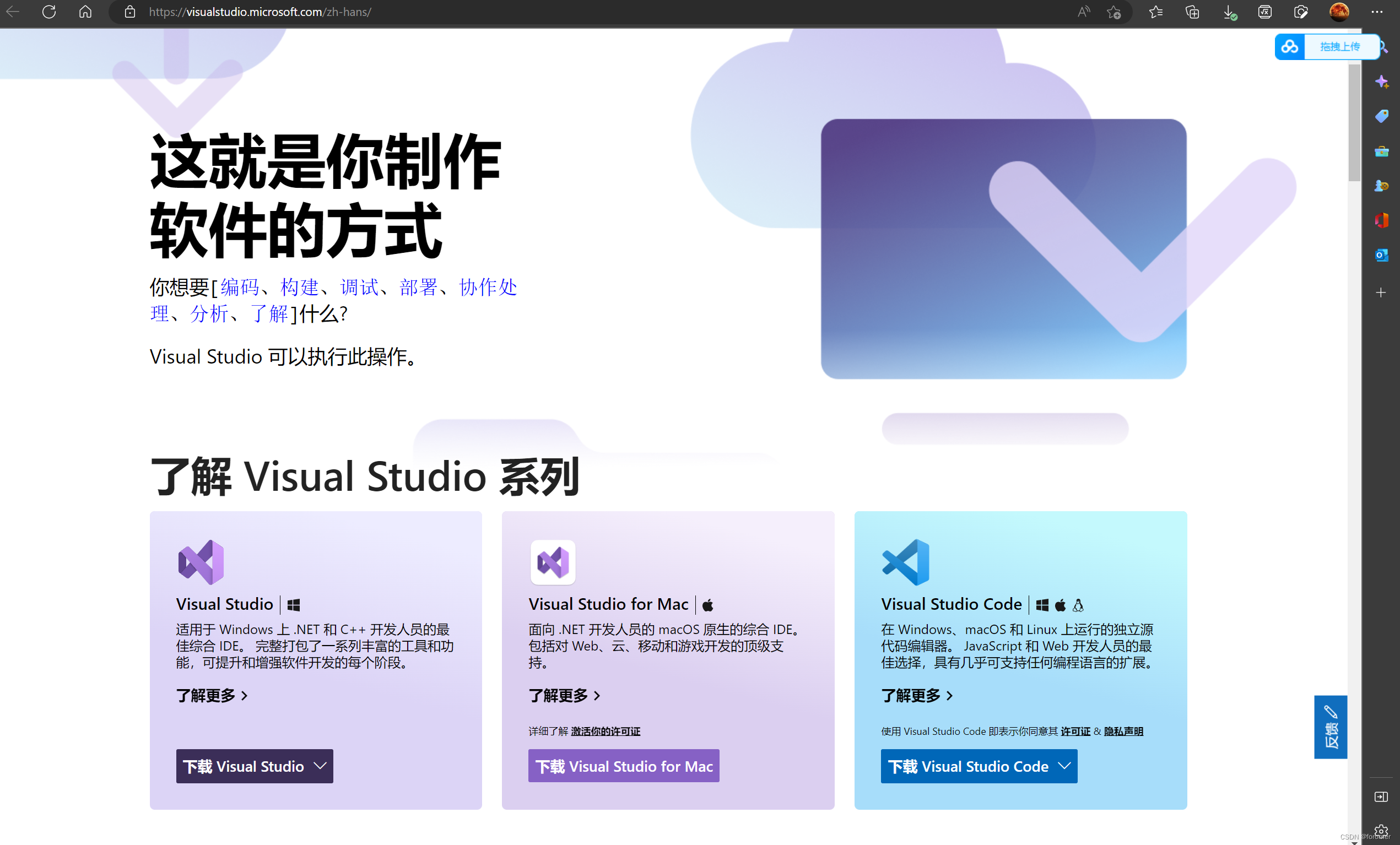
Task: Open the Office sidebar icon
Action: click(1381, 220)
